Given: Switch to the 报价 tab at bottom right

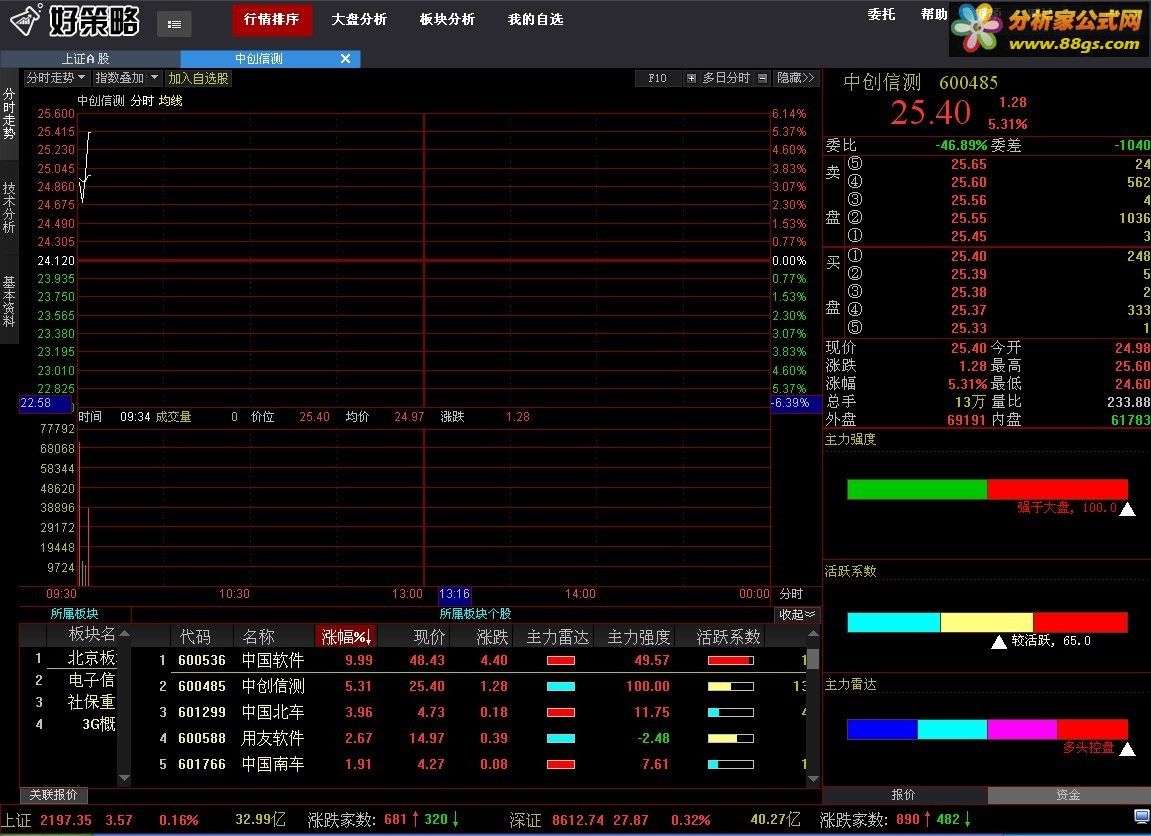Looking at the screenshot, I should click(x=904, y=795).
